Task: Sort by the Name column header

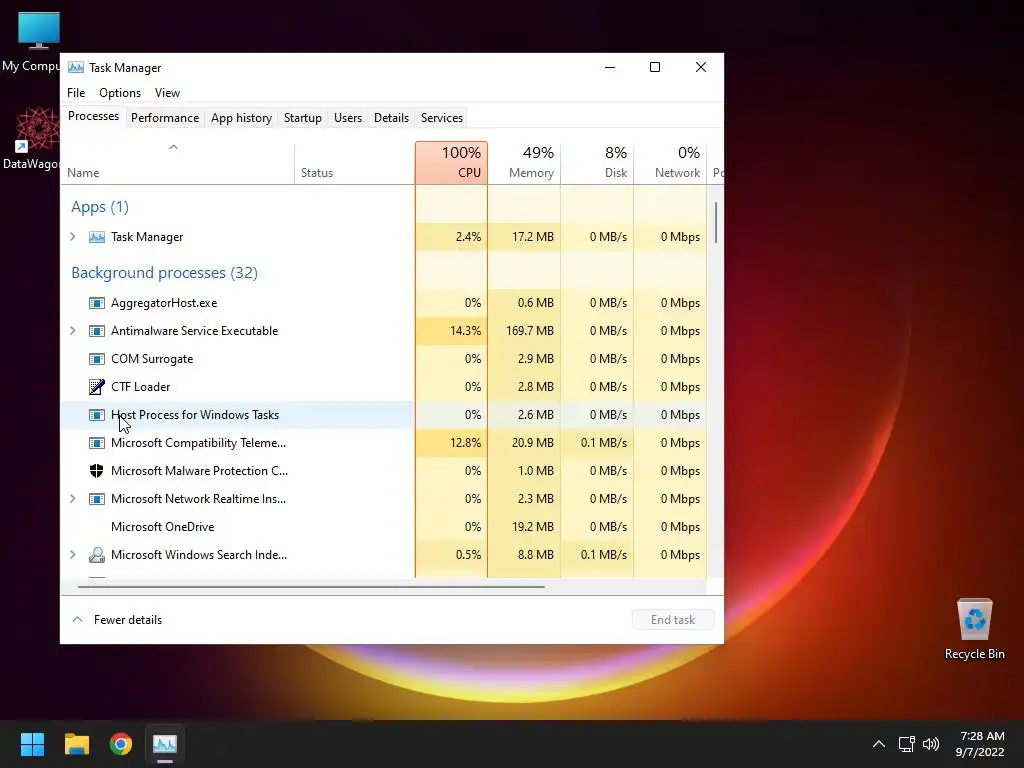Action: [178, 163]
